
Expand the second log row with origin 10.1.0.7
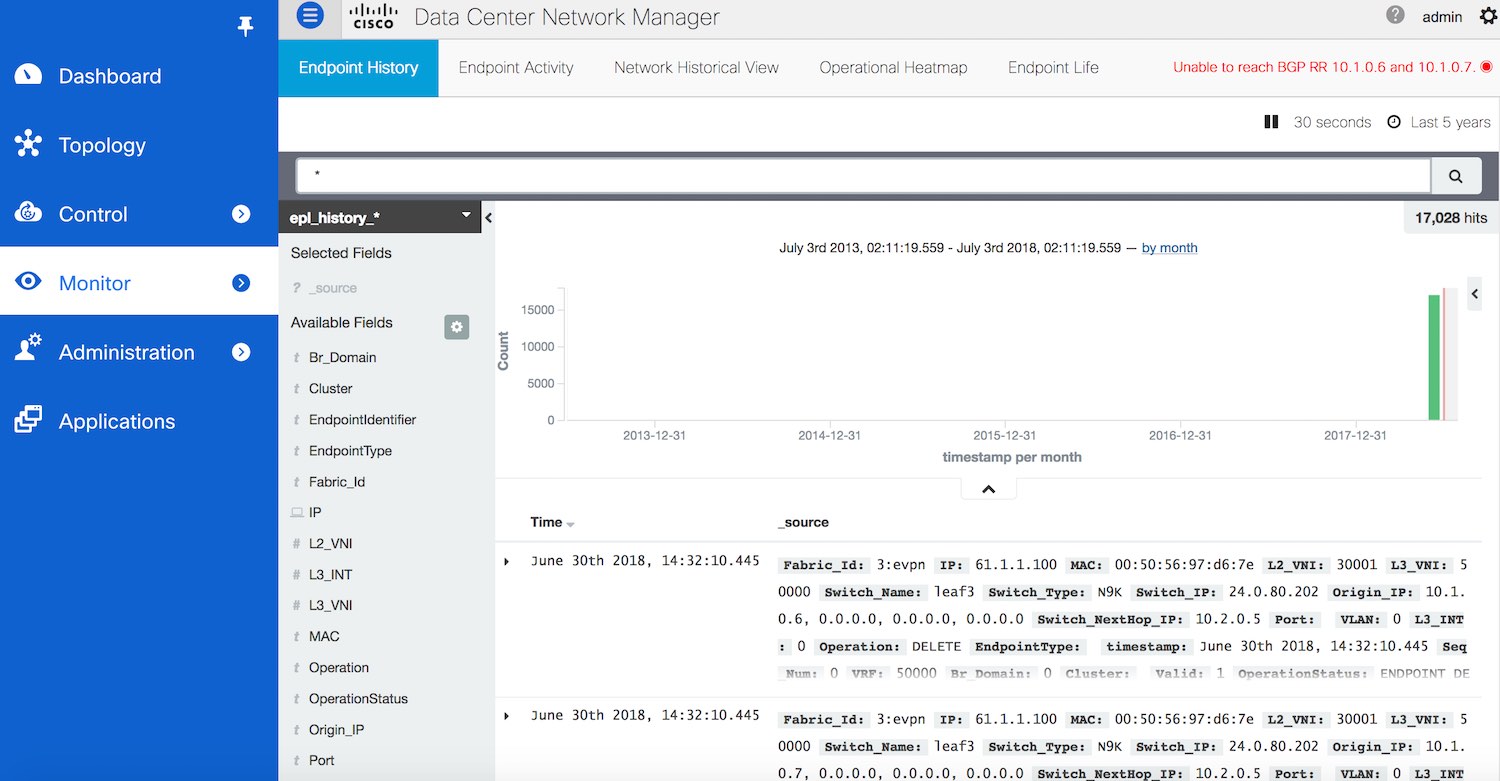point(507,715)
